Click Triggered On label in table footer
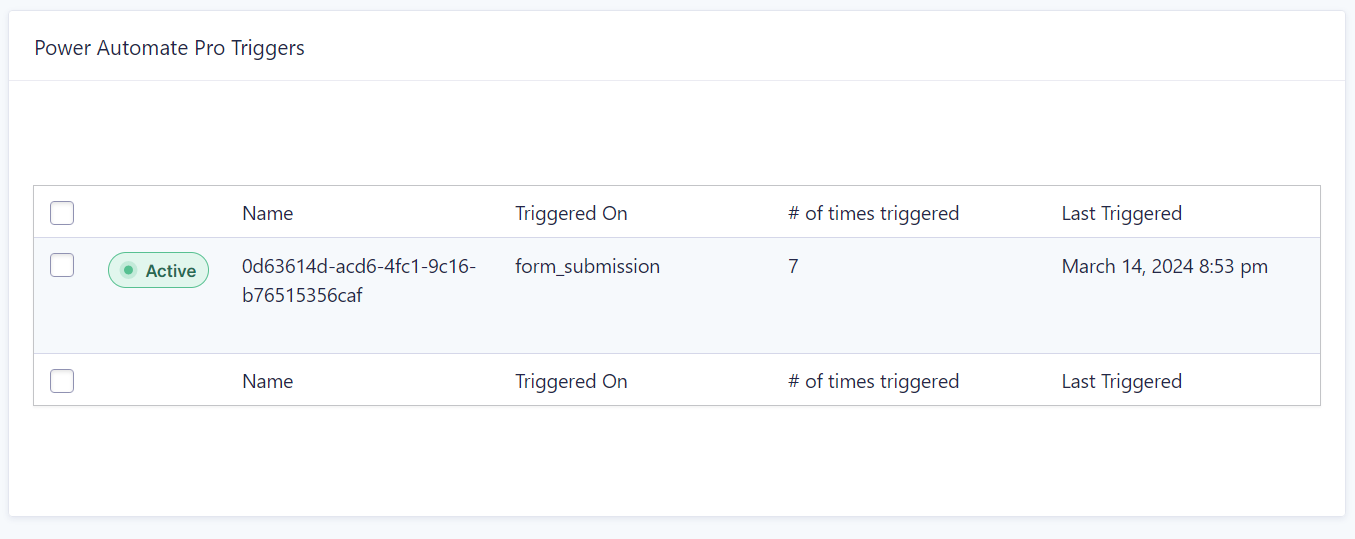The image size is (1355, 539). (x=571, y=381)
